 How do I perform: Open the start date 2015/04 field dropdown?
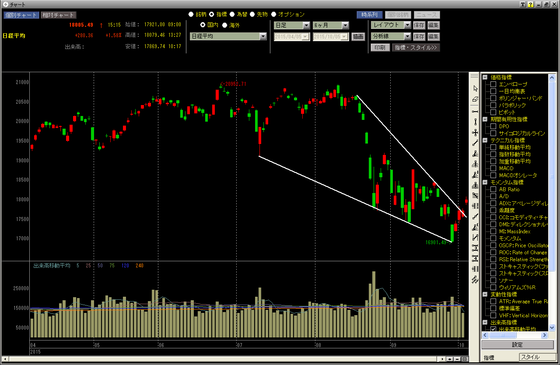coord(306,37)
